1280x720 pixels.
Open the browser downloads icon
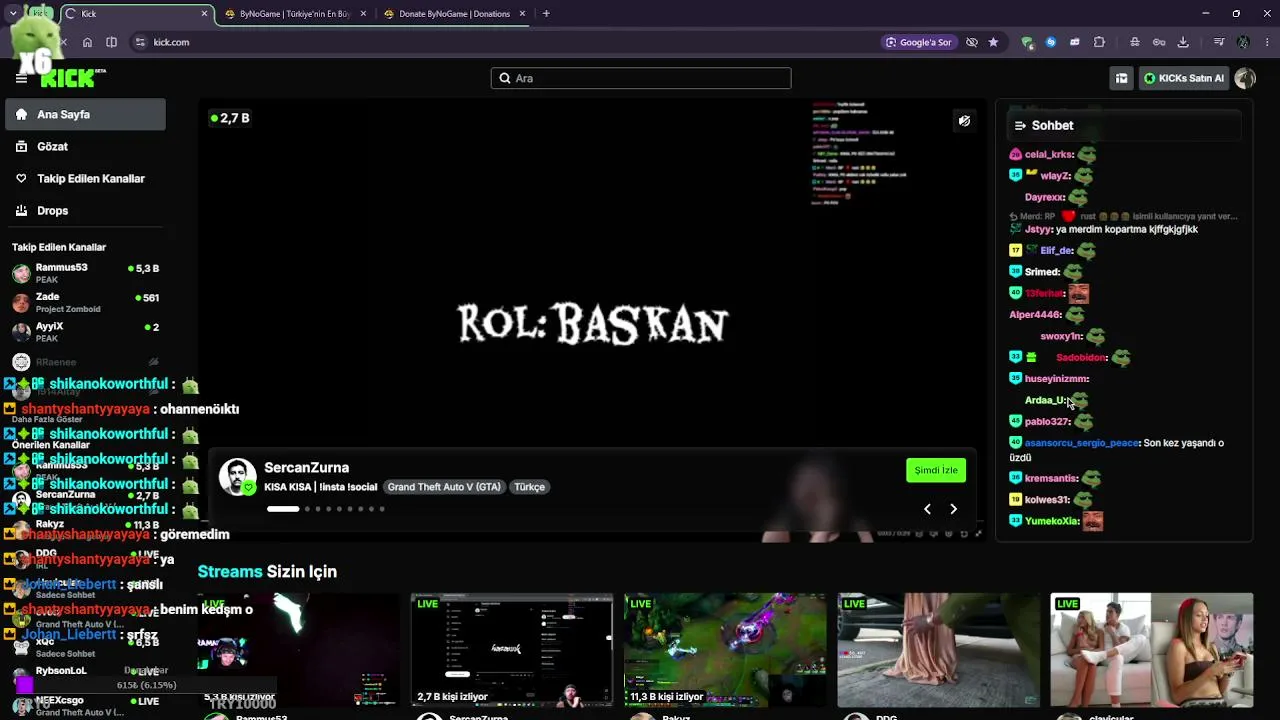[1183, 42]
